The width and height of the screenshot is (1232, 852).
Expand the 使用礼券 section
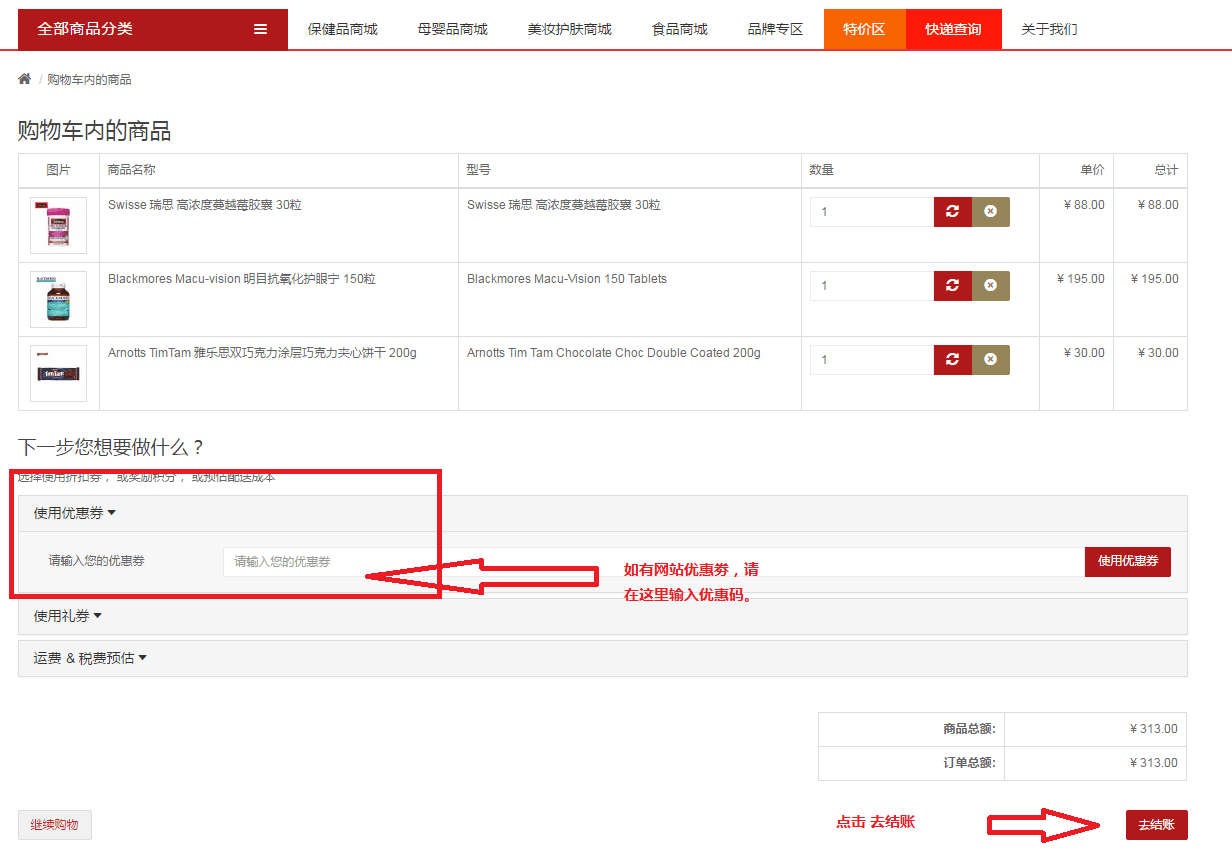coord(68,616)
